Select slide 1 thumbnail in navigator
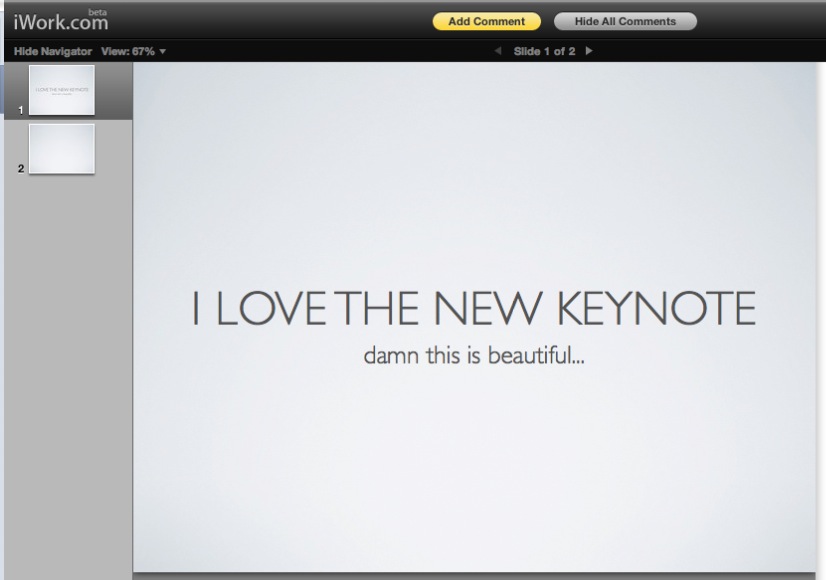Screen dimensions: 826x580 point(62,90)
